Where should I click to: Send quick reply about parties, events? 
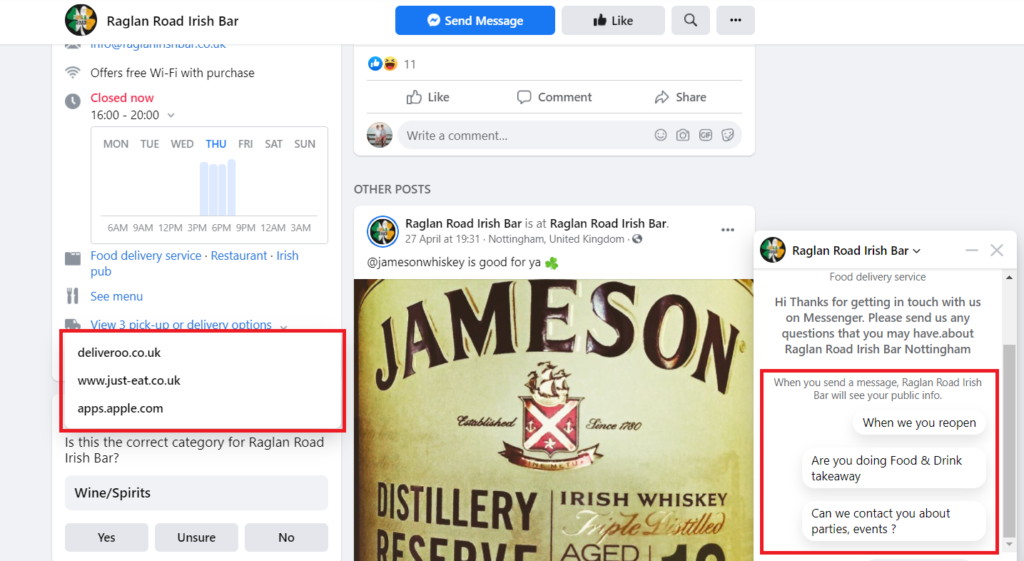[893, 521]
